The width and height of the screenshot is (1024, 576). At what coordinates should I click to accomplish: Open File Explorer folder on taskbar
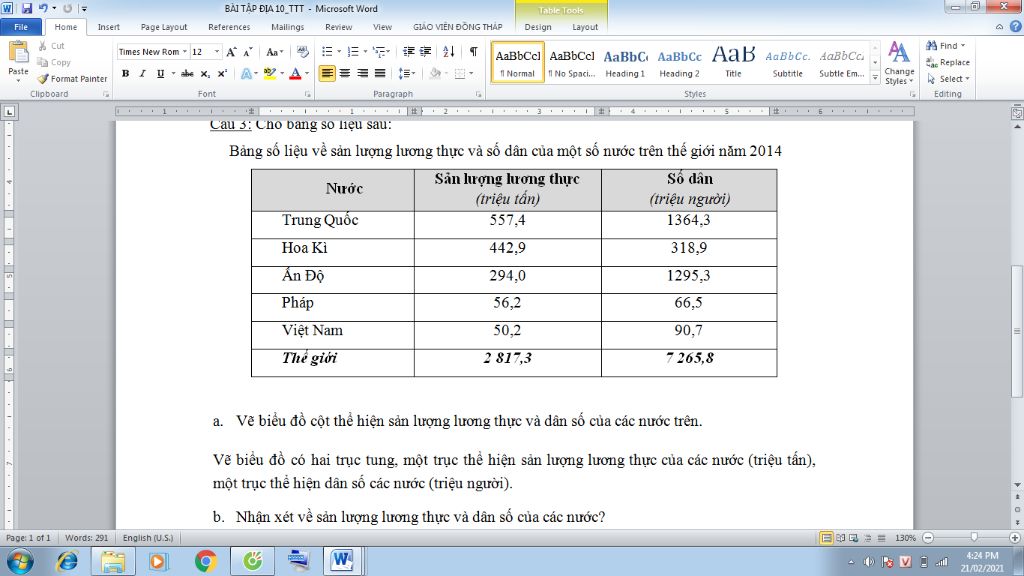pos(112,561)
